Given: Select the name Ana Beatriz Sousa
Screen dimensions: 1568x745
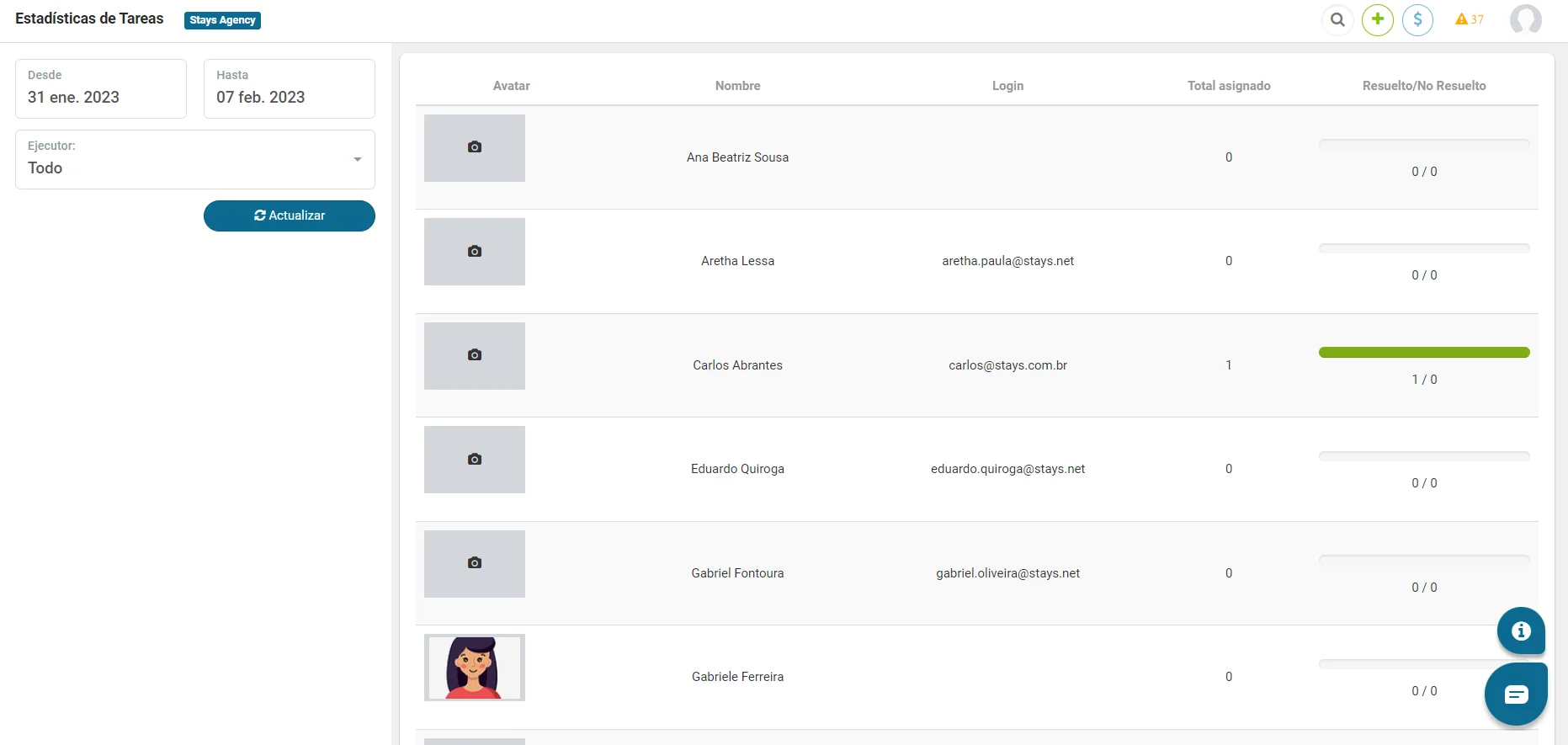Looking at the screenshot, I should [x=738, y=157].
